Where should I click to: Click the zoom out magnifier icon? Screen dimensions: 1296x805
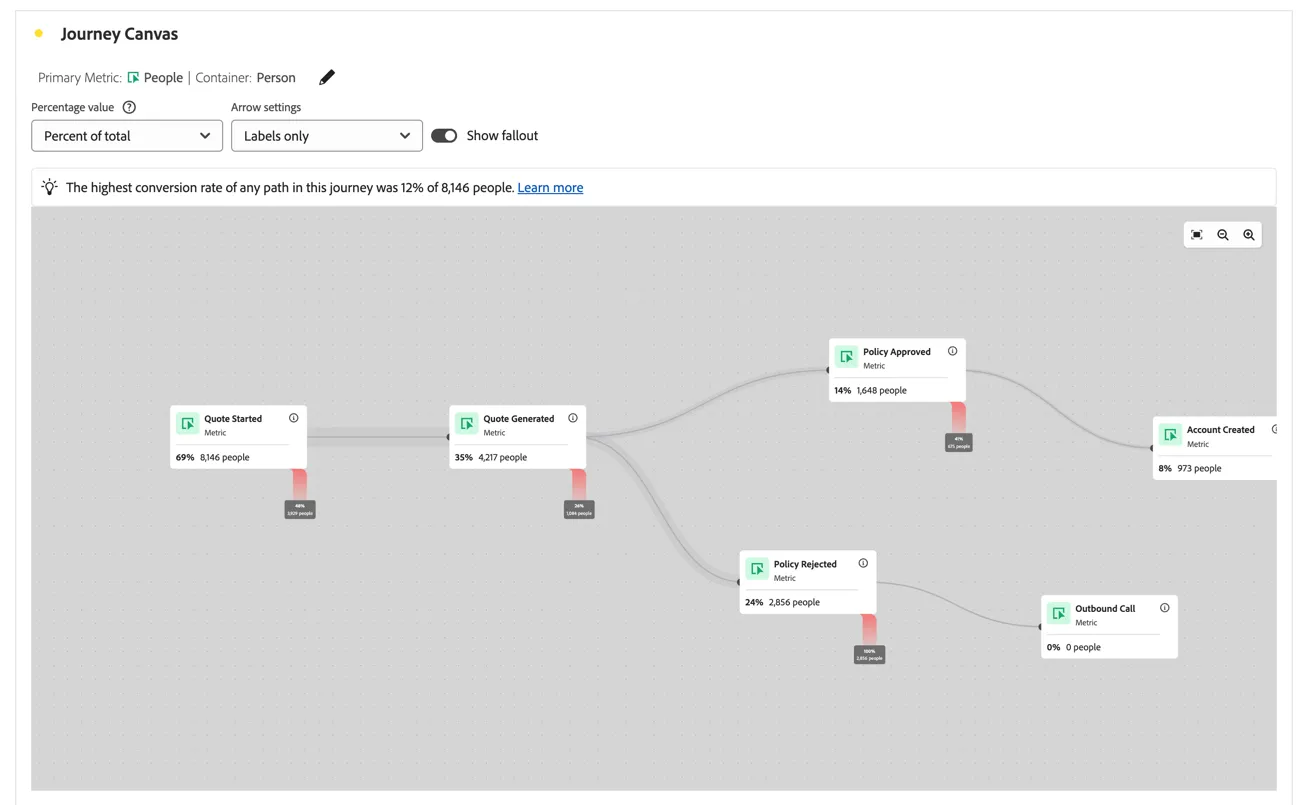(1222, 235)
